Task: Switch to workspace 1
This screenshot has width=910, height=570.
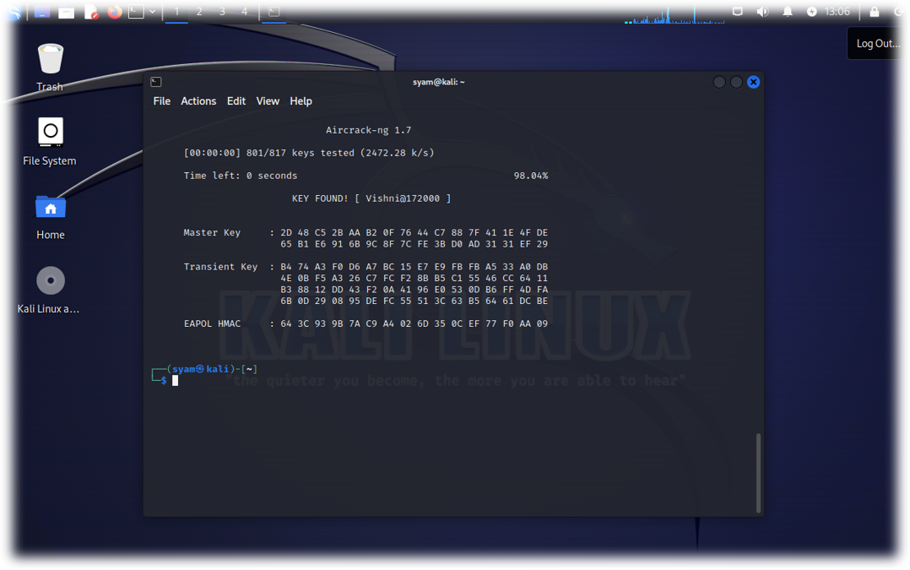Action: tap(176, 12)
